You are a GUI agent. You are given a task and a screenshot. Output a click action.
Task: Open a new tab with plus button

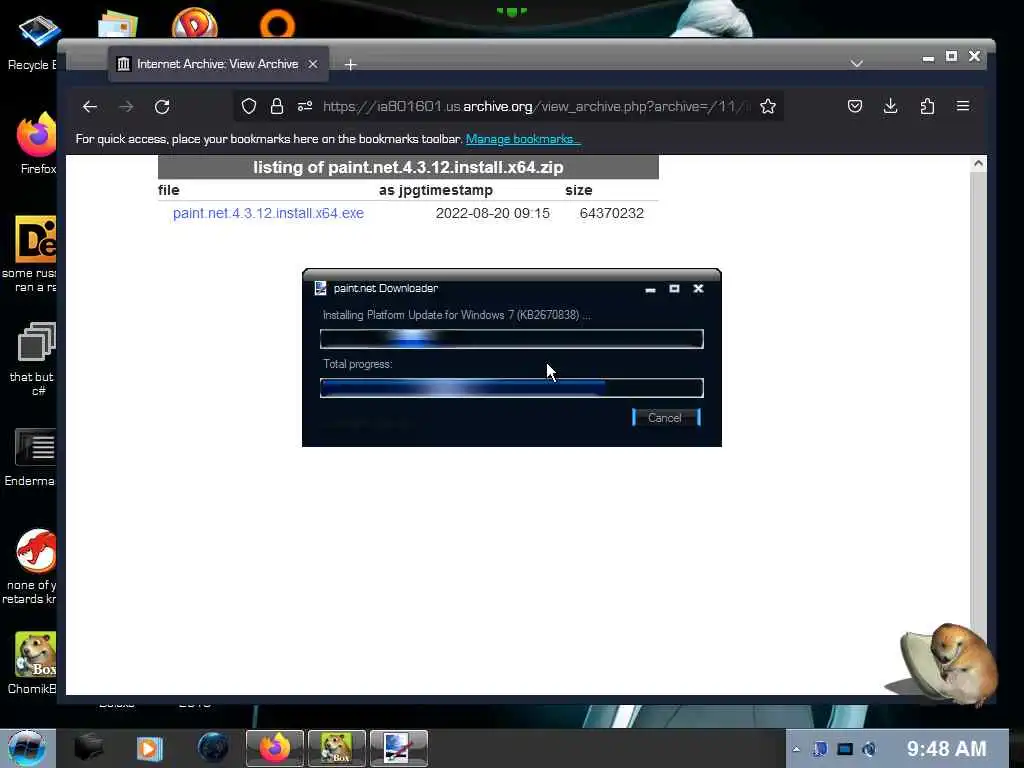(x=351, y=65)
